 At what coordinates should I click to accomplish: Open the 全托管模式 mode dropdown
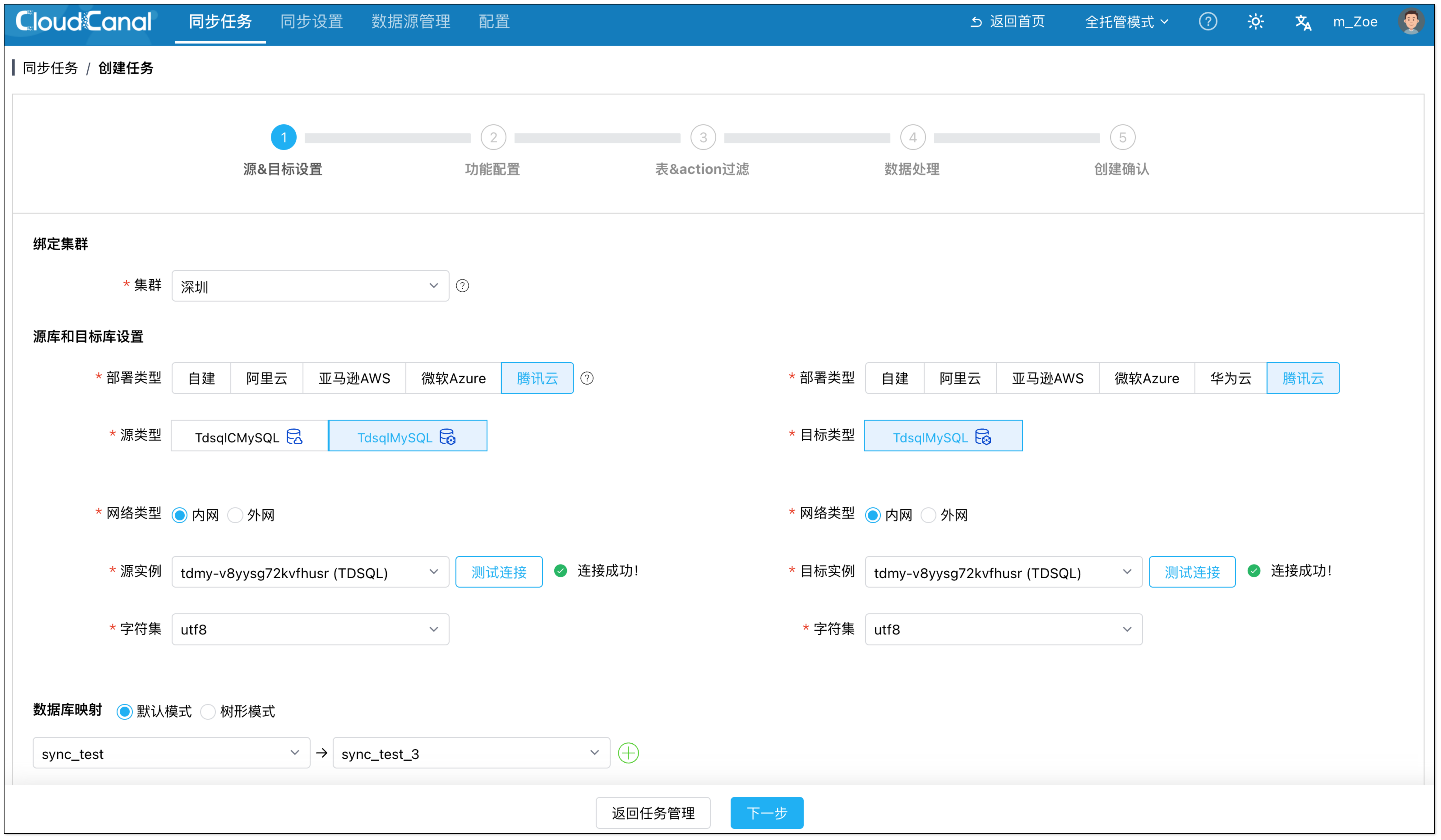point(1126,22)
